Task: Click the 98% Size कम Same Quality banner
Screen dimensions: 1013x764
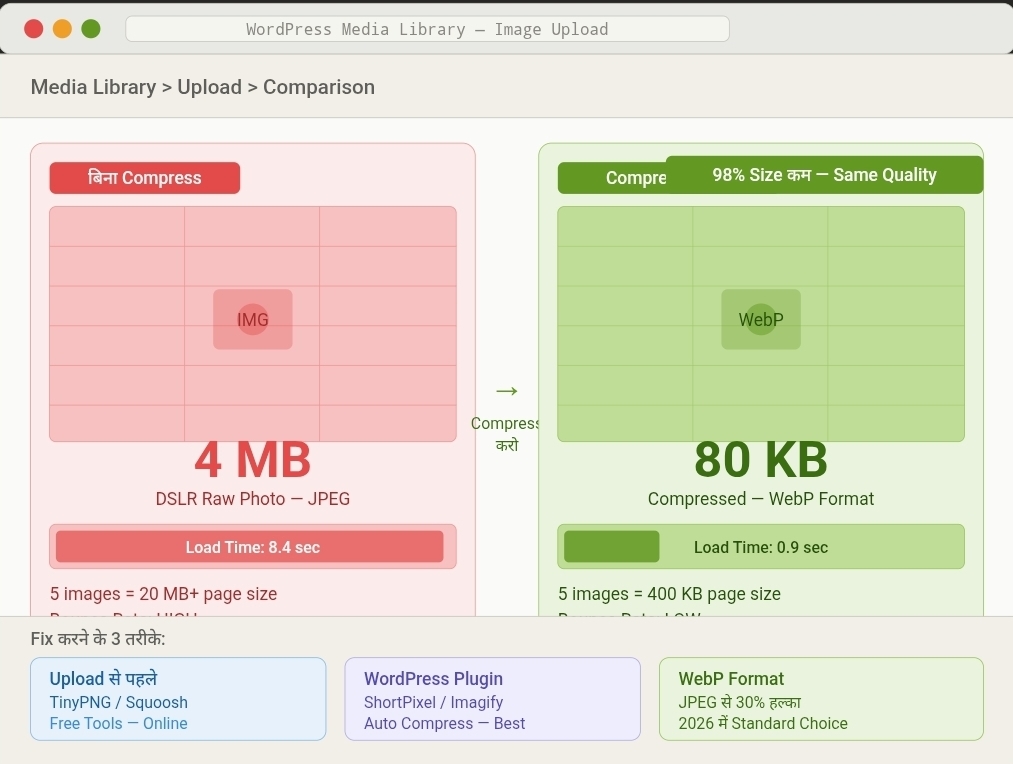Action: [x=824, y=174]
